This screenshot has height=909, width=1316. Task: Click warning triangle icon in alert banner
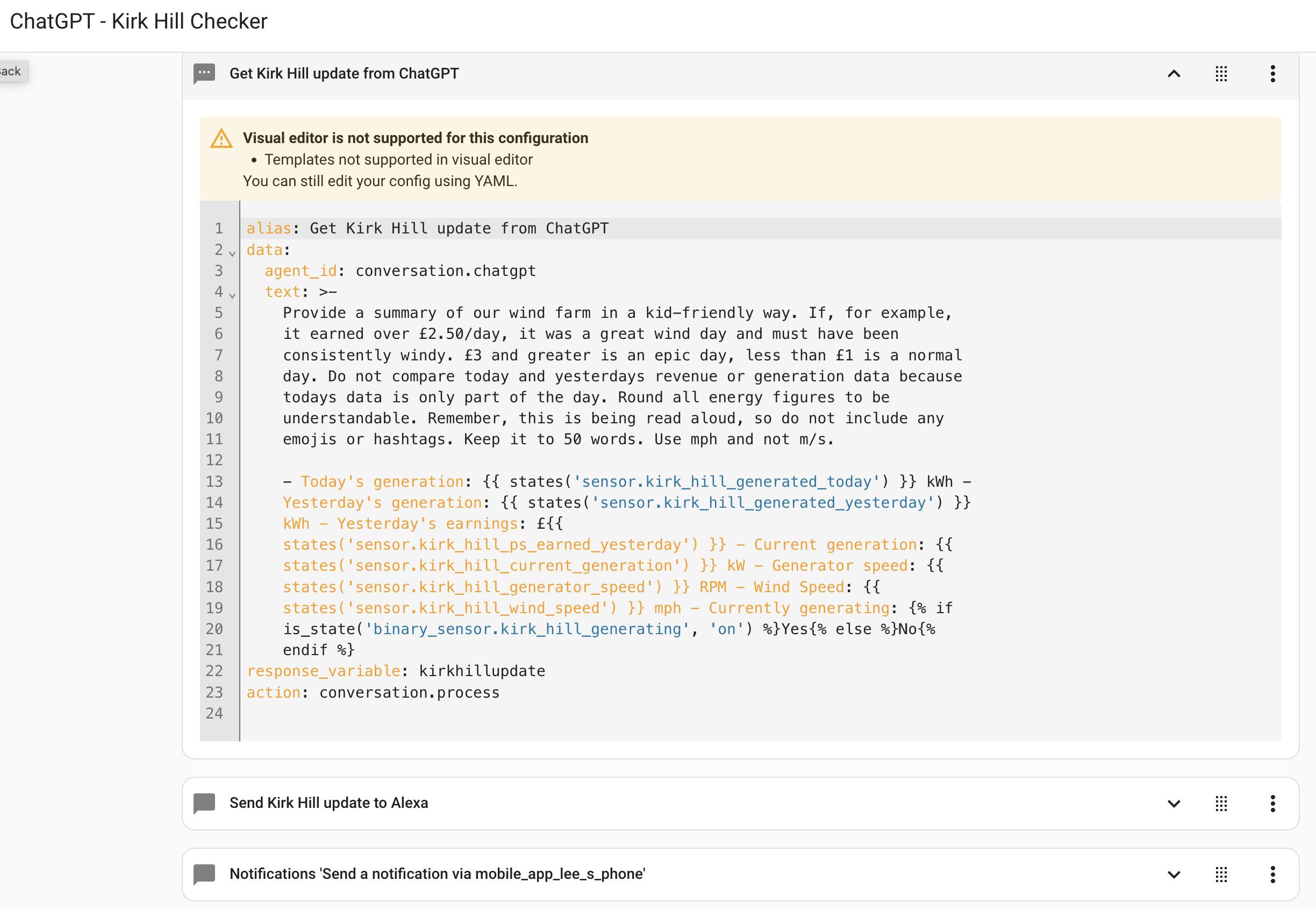(221, 138)
